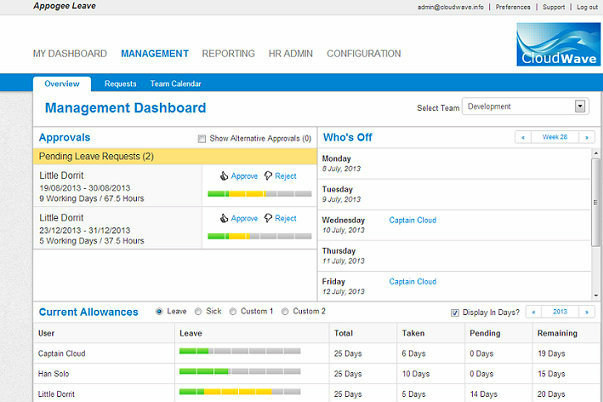Click Who's Off scrollbar up arrow

596,153
